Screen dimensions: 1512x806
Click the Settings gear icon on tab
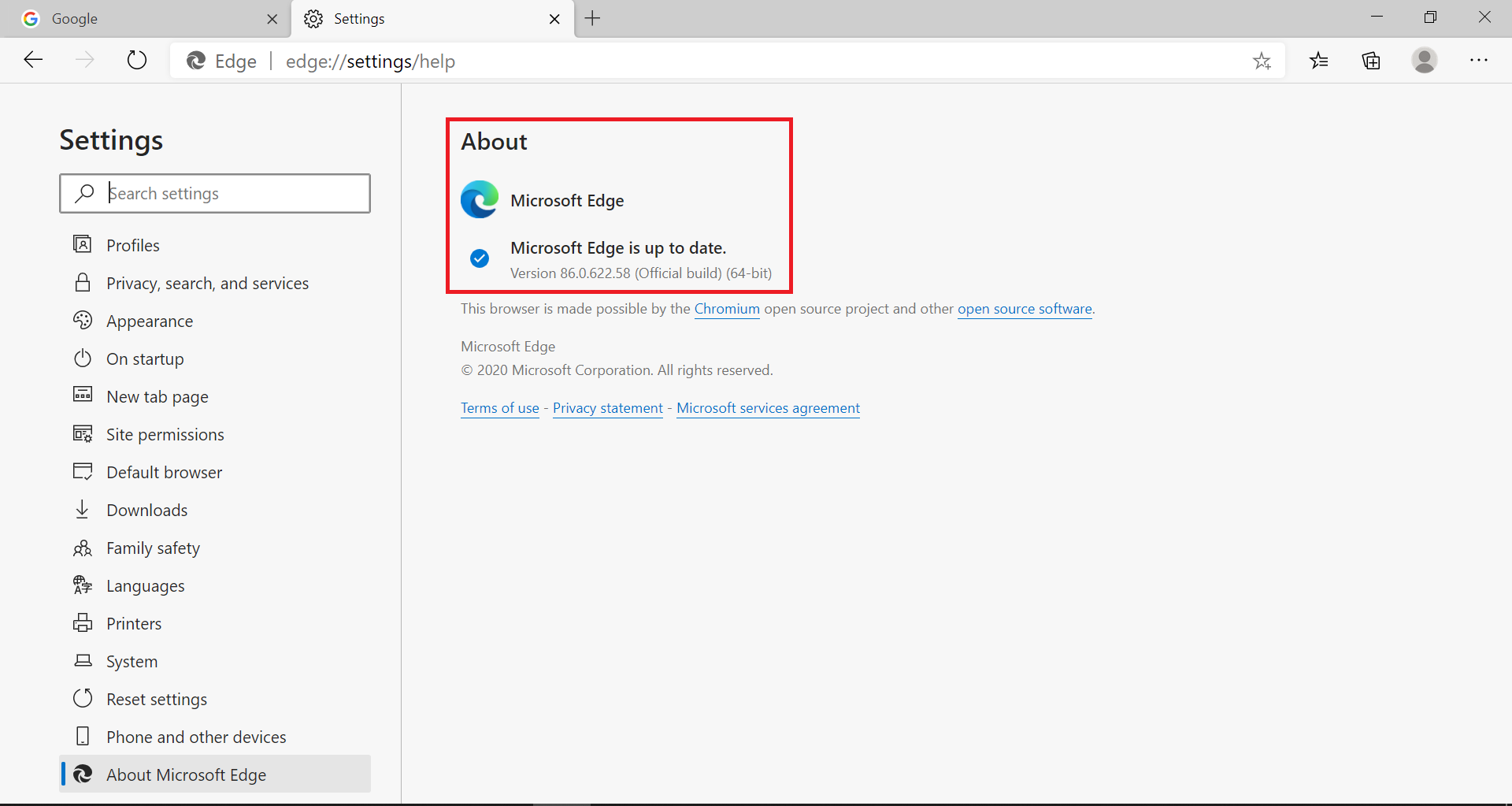point(313,19)
